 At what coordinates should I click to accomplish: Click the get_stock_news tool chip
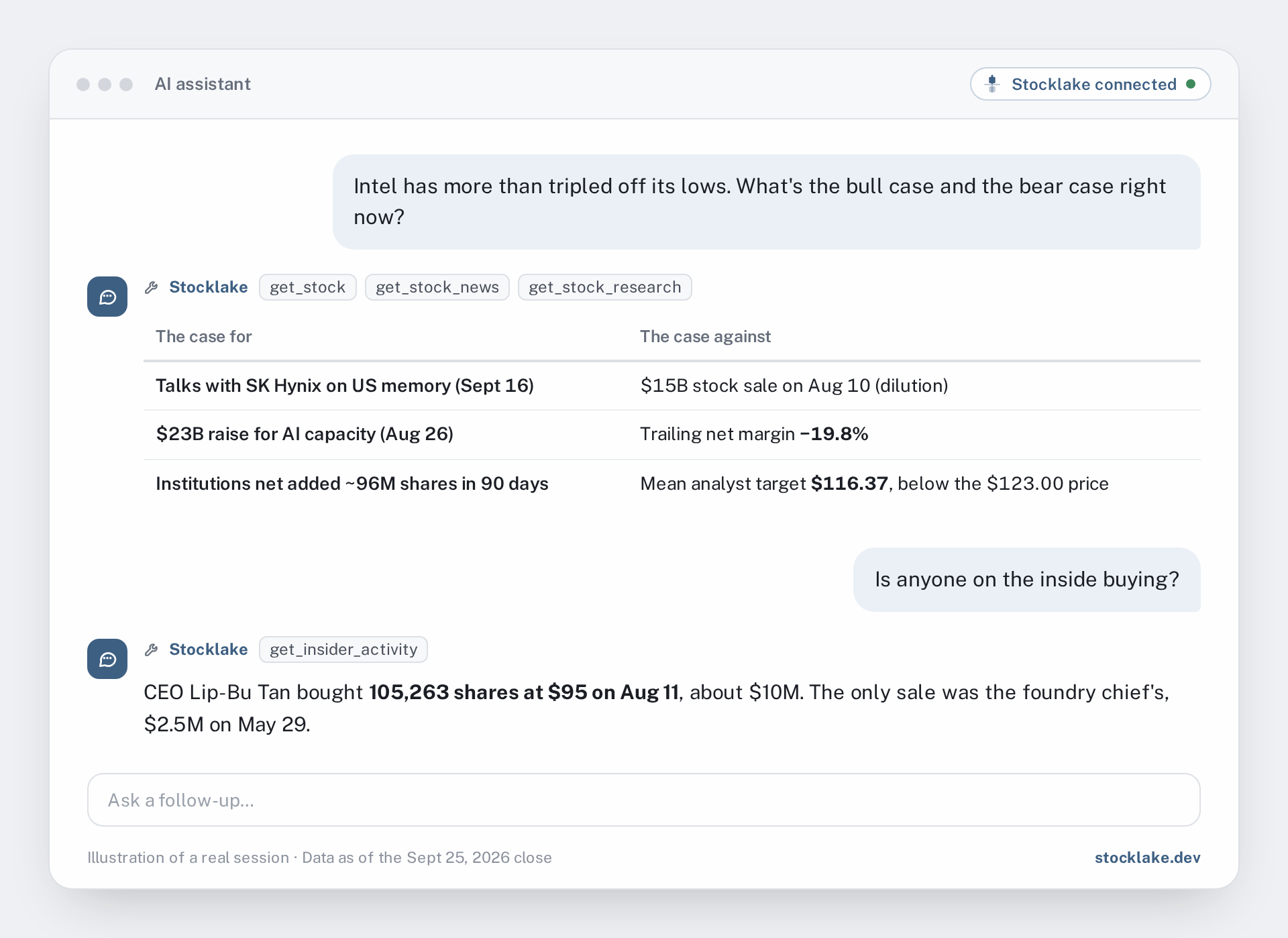[x=437, y=287]
